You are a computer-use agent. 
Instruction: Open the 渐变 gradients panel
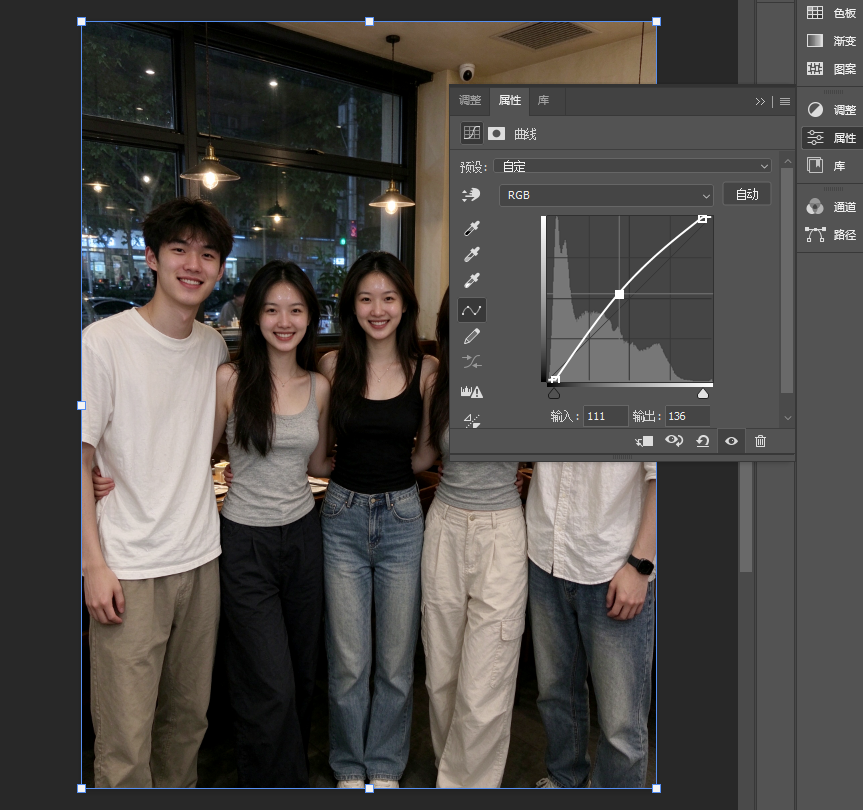(832, 41)
